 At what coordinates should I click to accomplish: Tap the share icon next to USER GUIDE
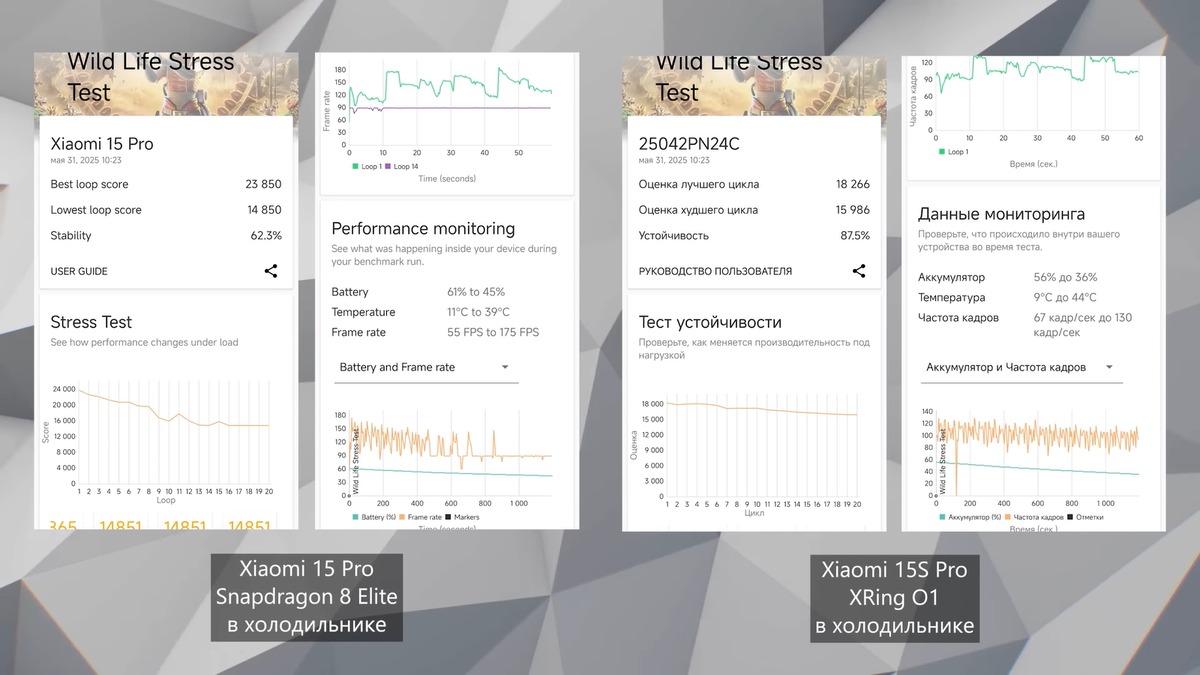coord(271,271)
